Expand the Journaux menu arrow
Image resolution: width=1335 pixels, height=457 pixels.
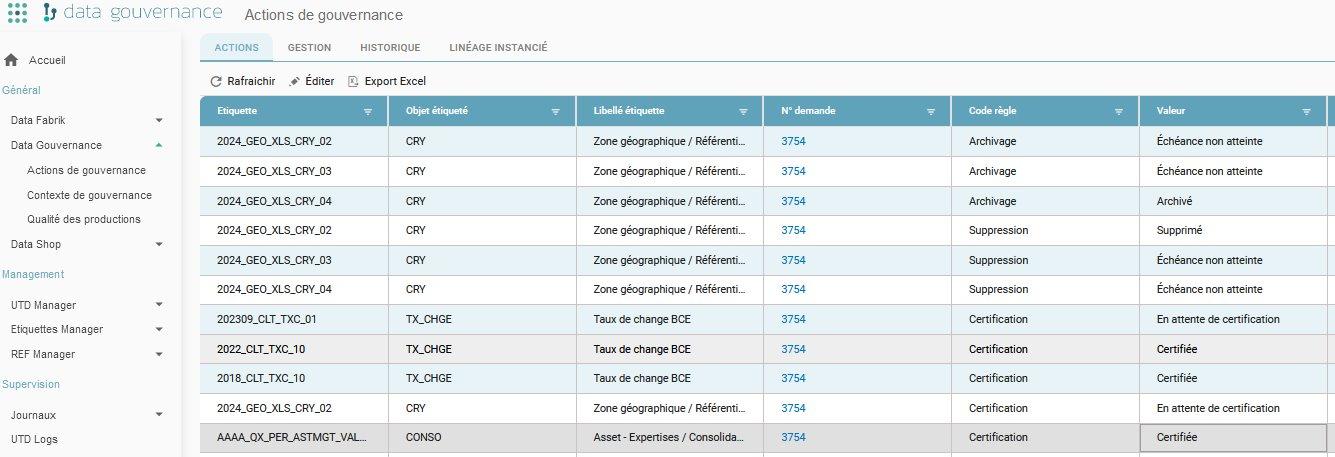[x=159, y=414]
